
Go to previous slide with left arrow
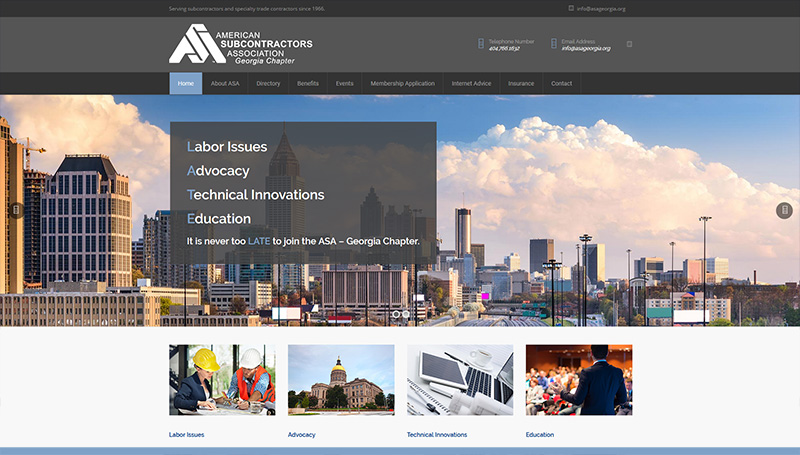(x=16, y=210)
